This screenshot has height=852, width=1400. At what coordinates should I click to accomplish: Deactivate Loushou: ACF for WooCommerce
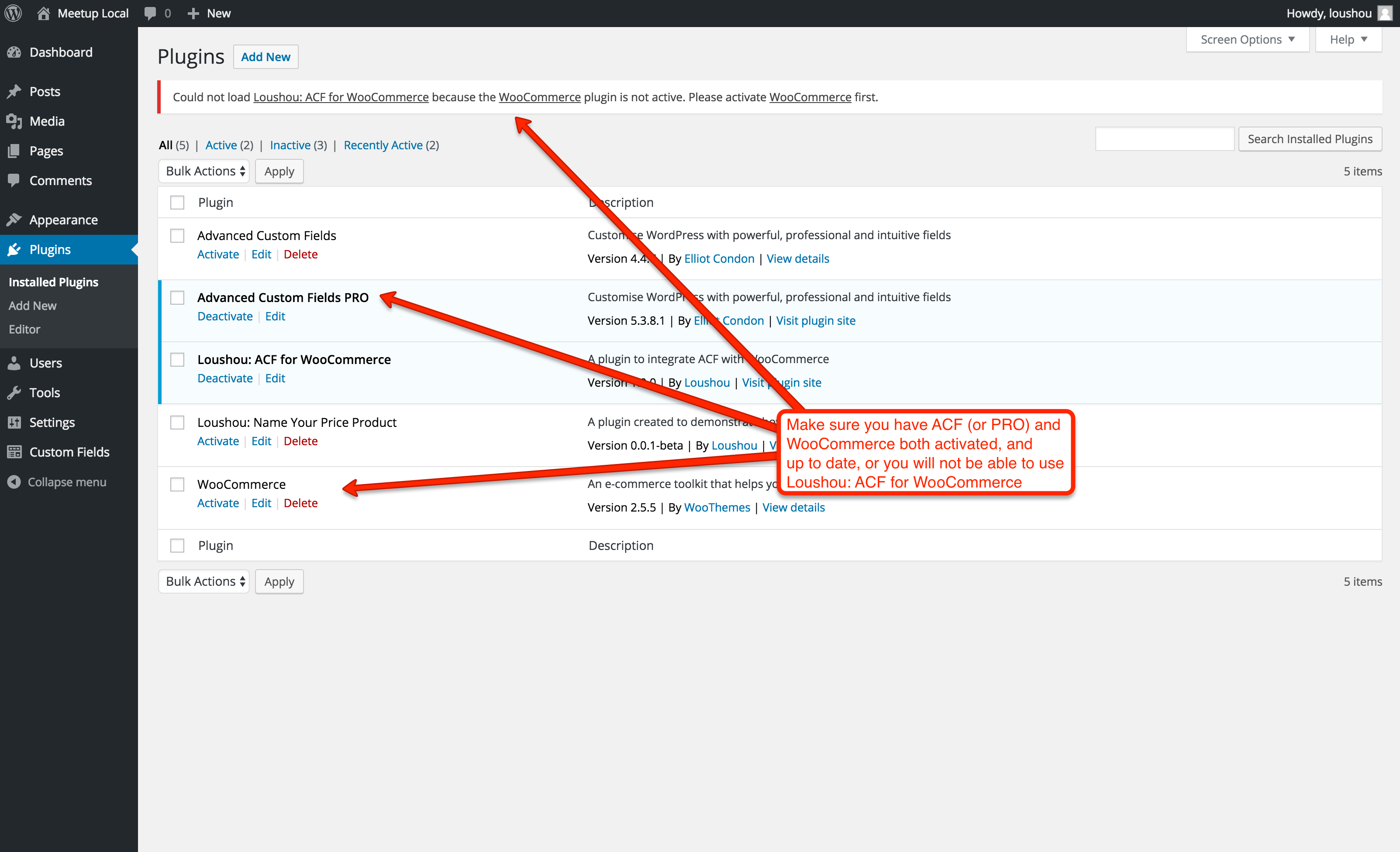(x=225, y=378)
